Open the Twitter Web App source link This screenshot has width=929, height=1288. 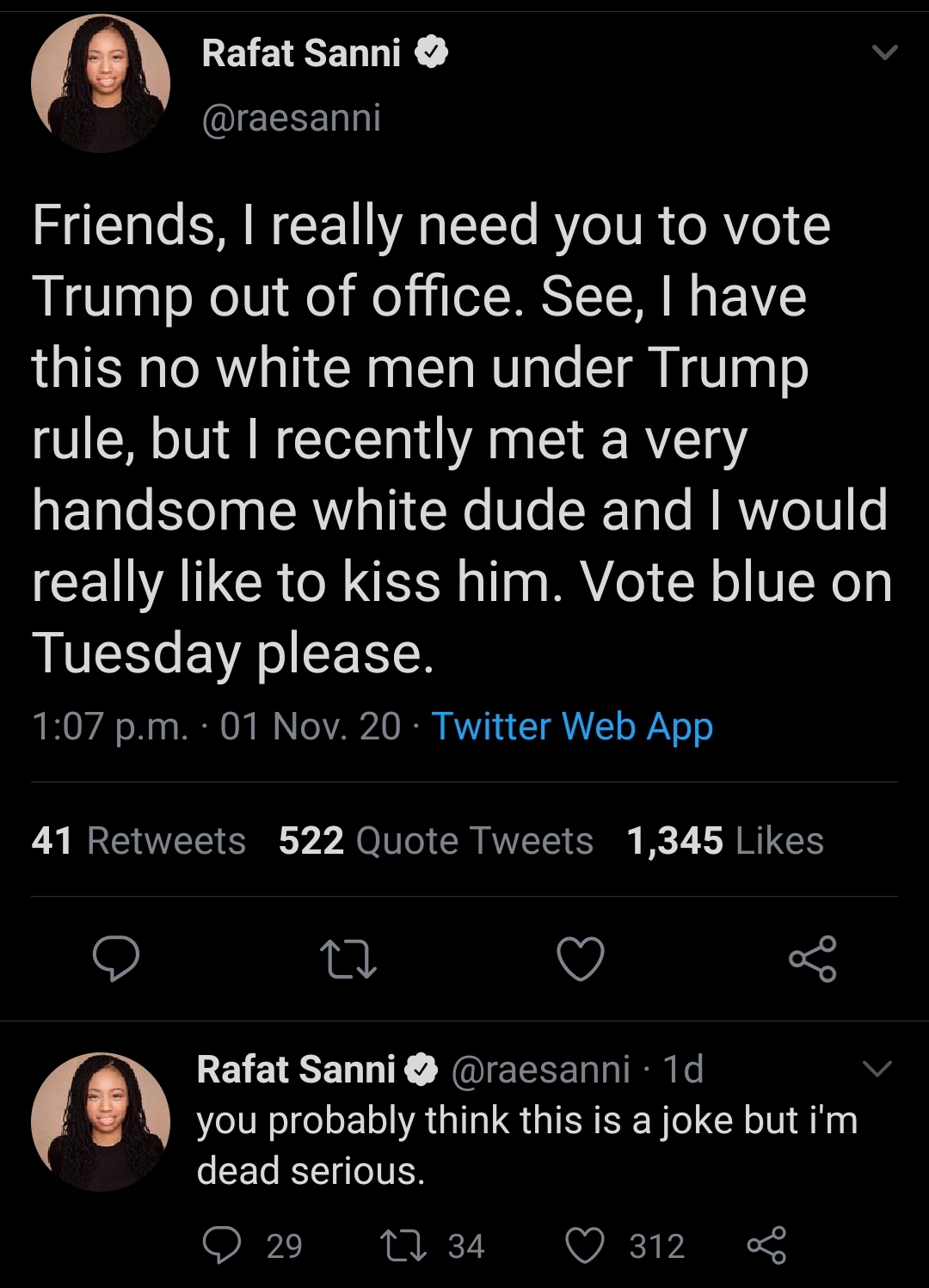(x=572, y=727)
